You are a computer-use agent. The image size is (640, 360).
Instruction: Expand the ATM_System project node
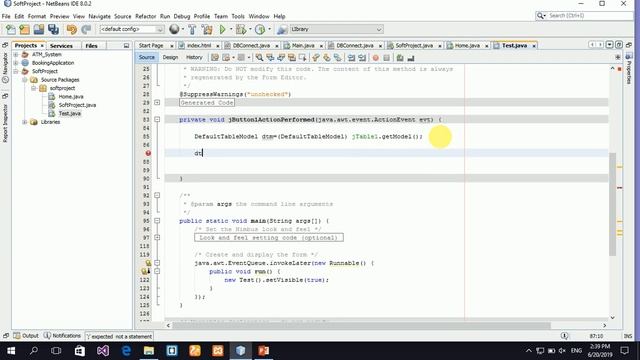16,54
